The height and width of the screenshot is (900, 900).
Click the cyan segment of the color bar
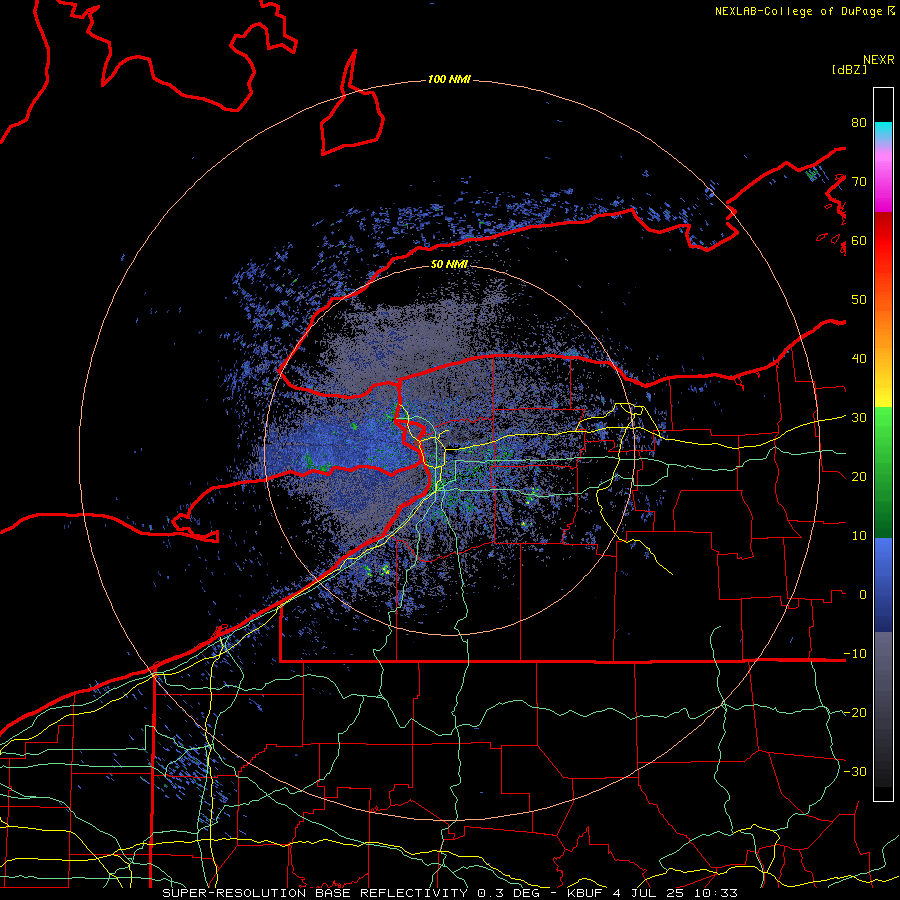(x=883, y=131)
